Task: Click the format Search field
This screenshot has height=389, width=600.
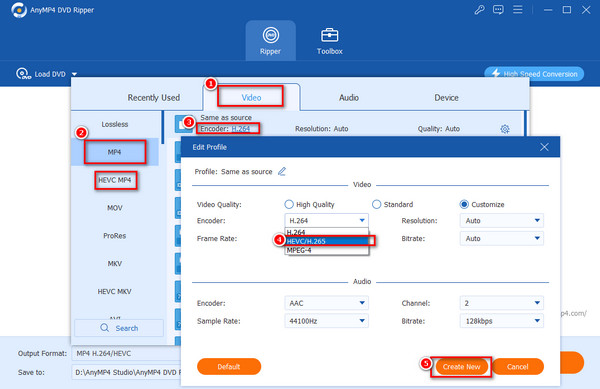Action: tap(119, 328)
